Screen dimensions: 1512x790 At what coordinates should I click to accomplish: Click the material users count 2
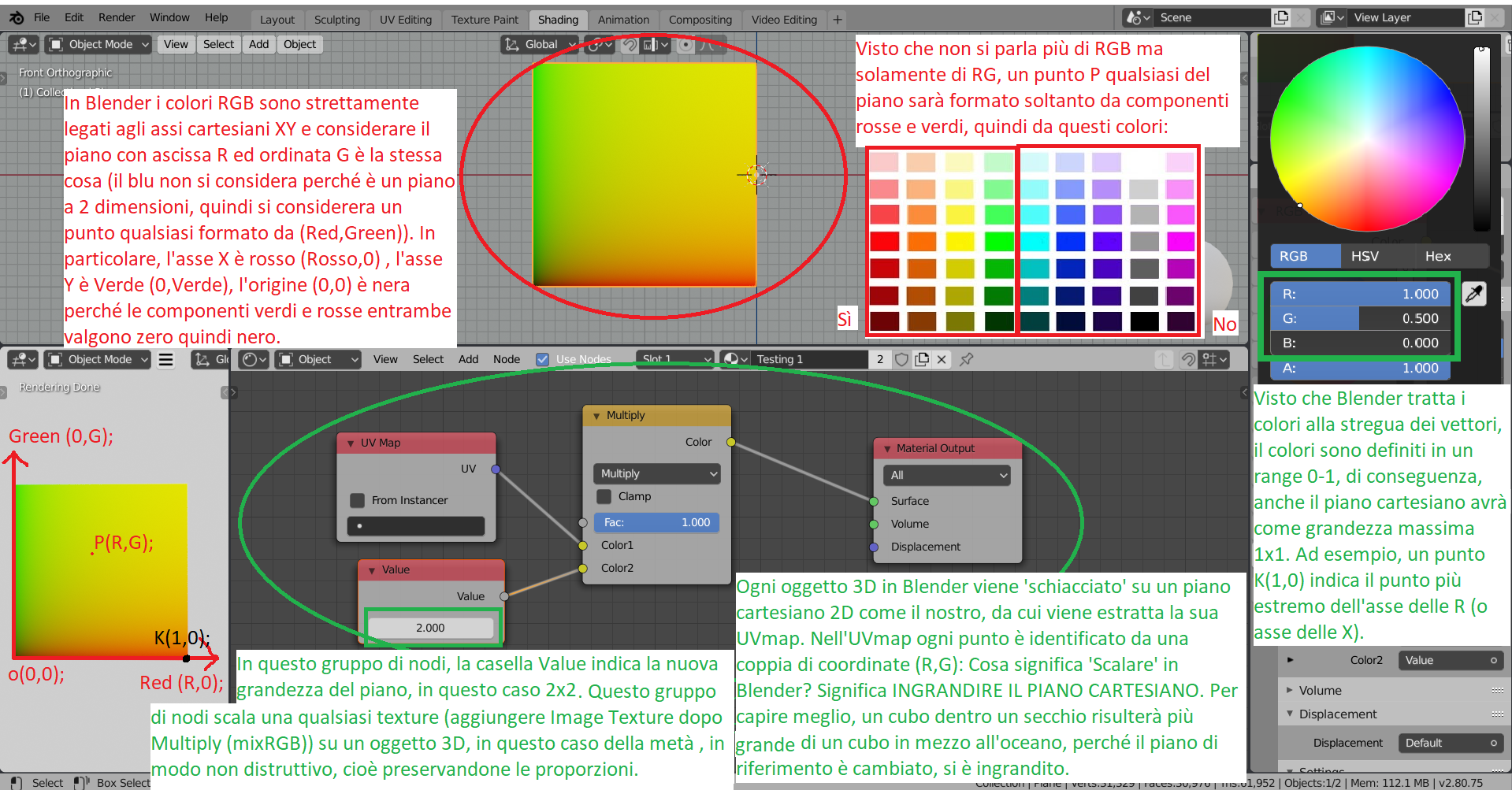[880, 359]
